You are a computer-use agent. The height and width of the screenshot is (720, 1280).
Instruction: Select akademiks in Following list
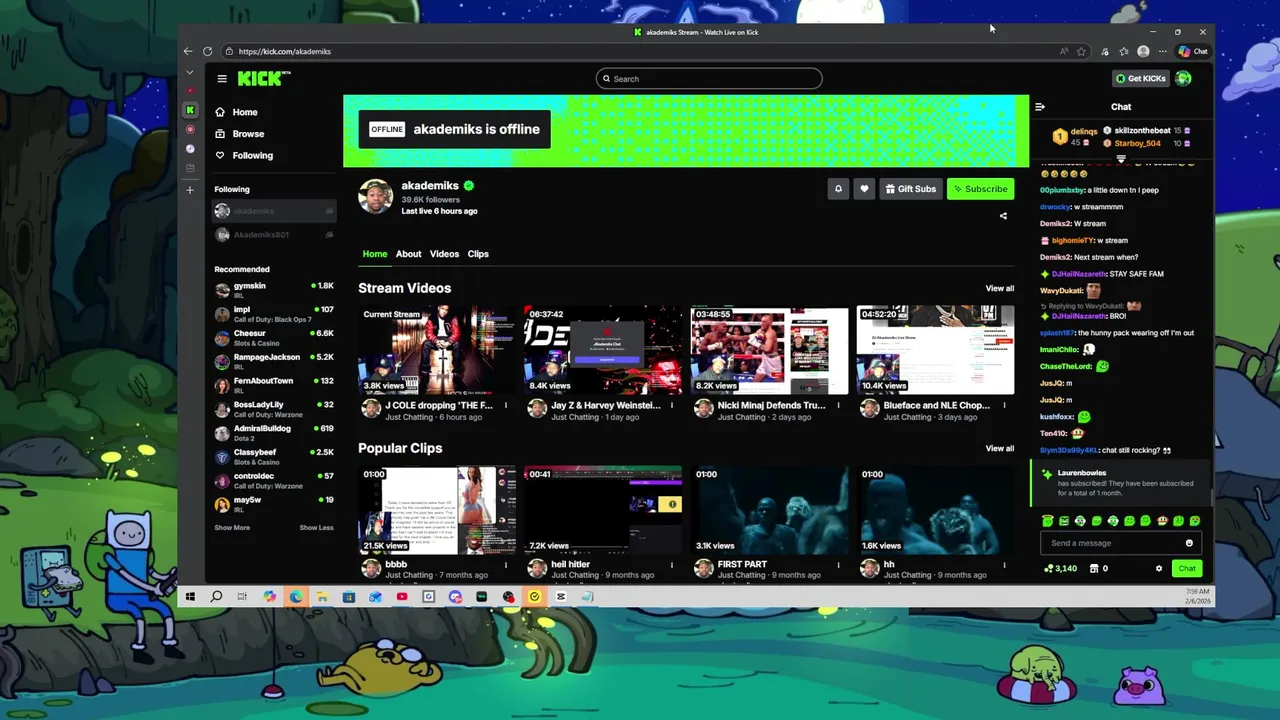(274, 211)
